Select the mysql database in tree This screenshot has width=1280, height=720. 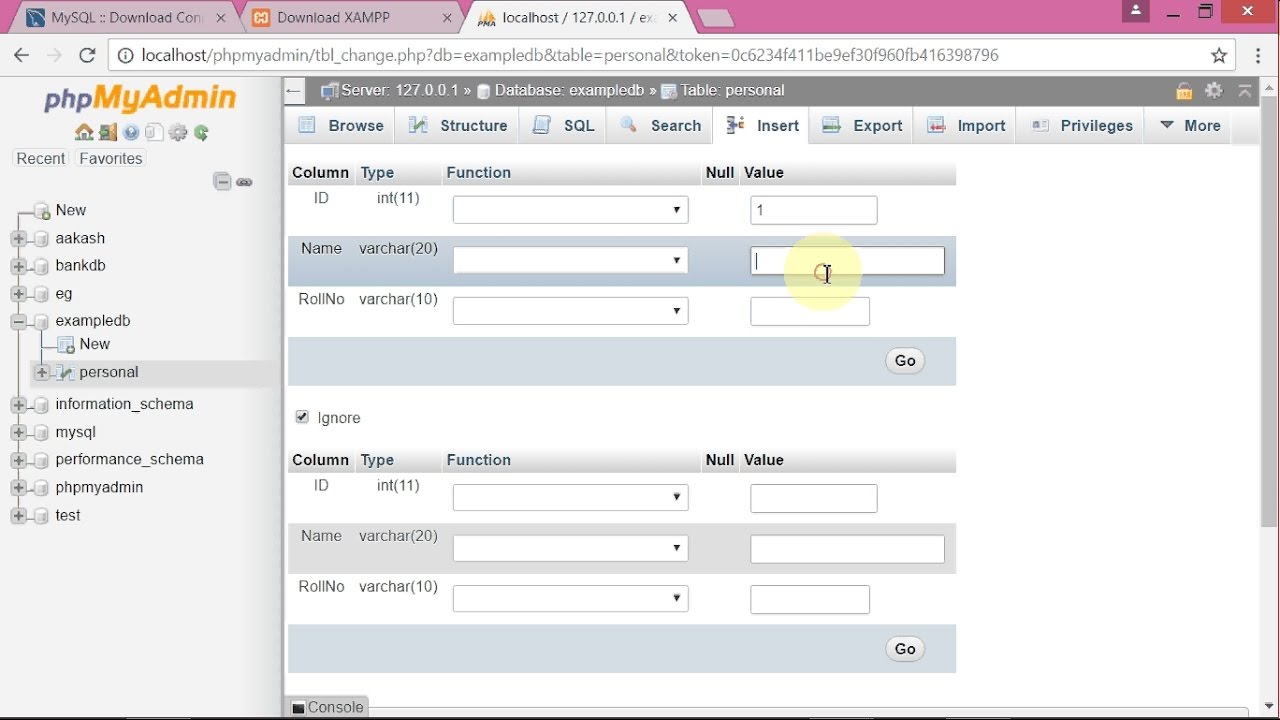pyautogui.click(x=76, y=432)
